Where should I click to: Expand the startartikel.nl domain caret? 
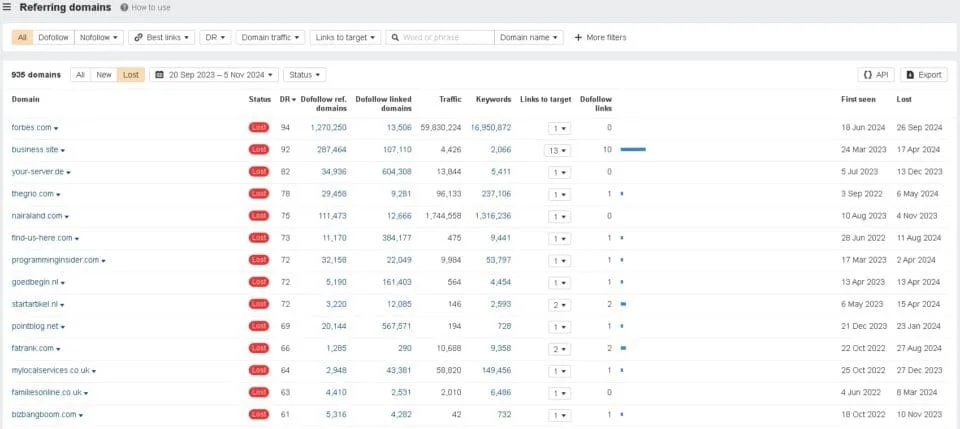pyautogui.click(x=62, y=305)
